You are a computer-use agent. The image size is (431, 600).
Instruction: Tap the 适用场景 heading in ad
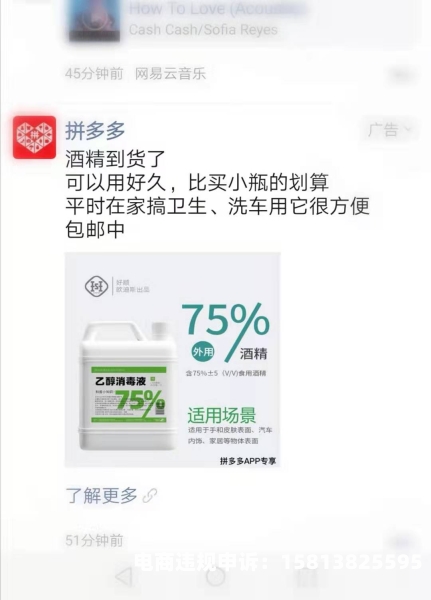(222, 415)
